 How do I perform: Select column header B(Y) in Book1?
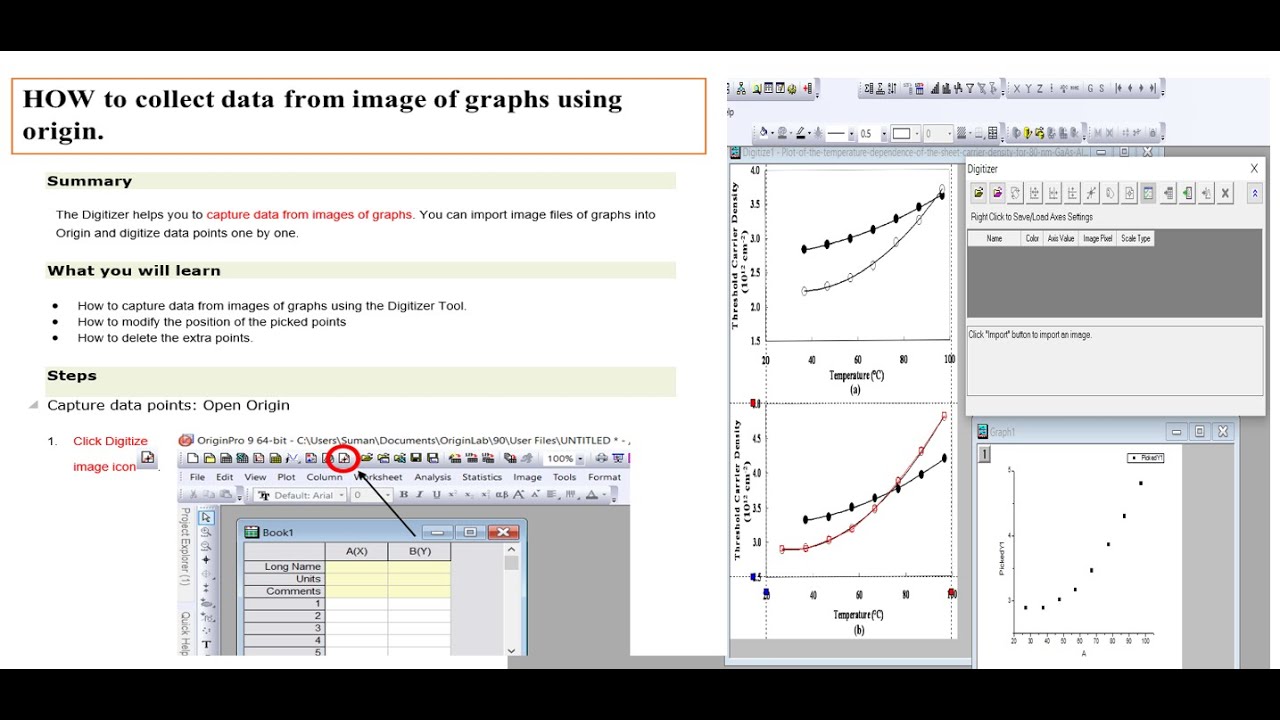click(419, 551)
